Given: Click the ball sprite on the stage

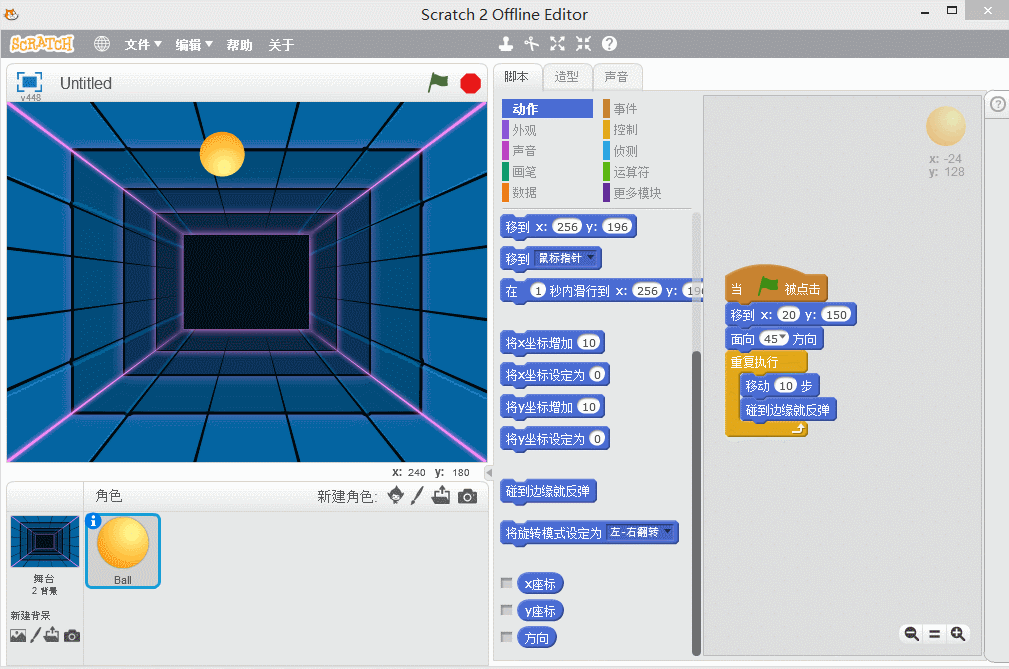Looking at the screenshot, I should coord(222,154).
